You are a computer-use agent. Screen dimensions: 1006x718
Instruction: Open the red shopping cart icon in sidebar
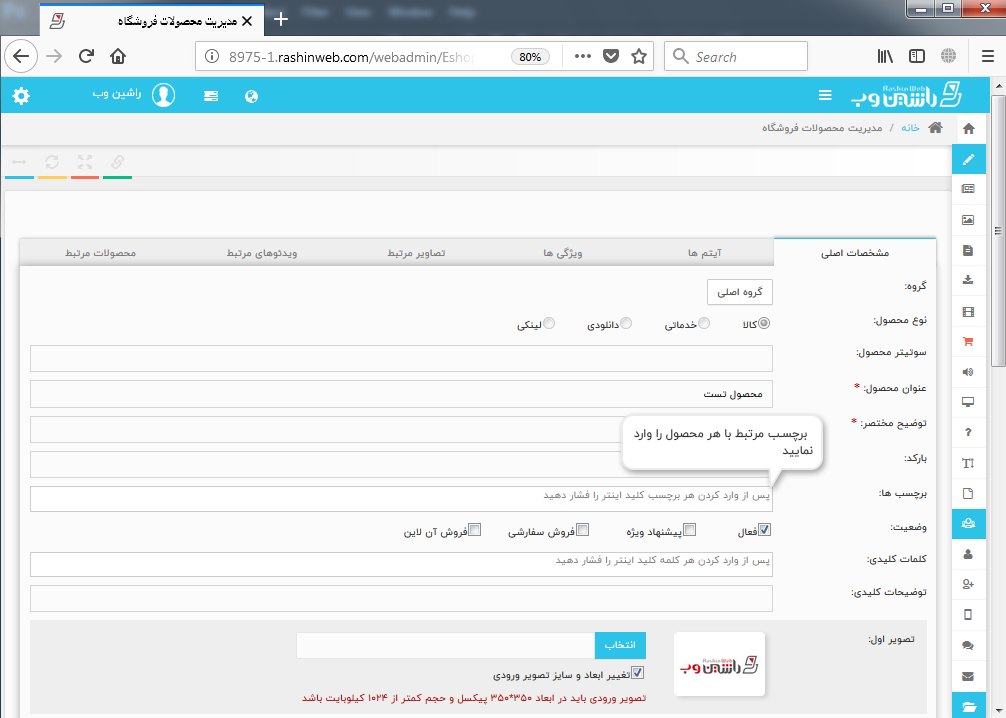[x=968, y=342]
